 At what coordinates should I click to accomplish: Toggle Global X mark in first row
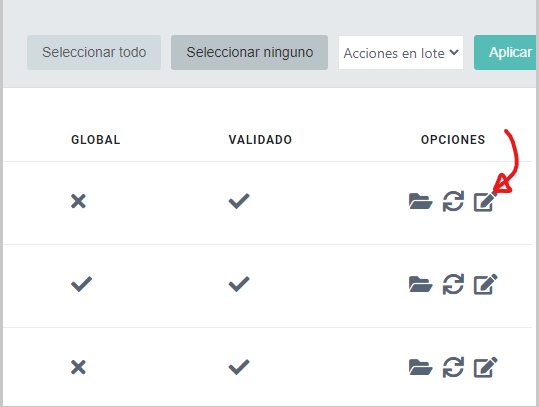coord(78,201)
